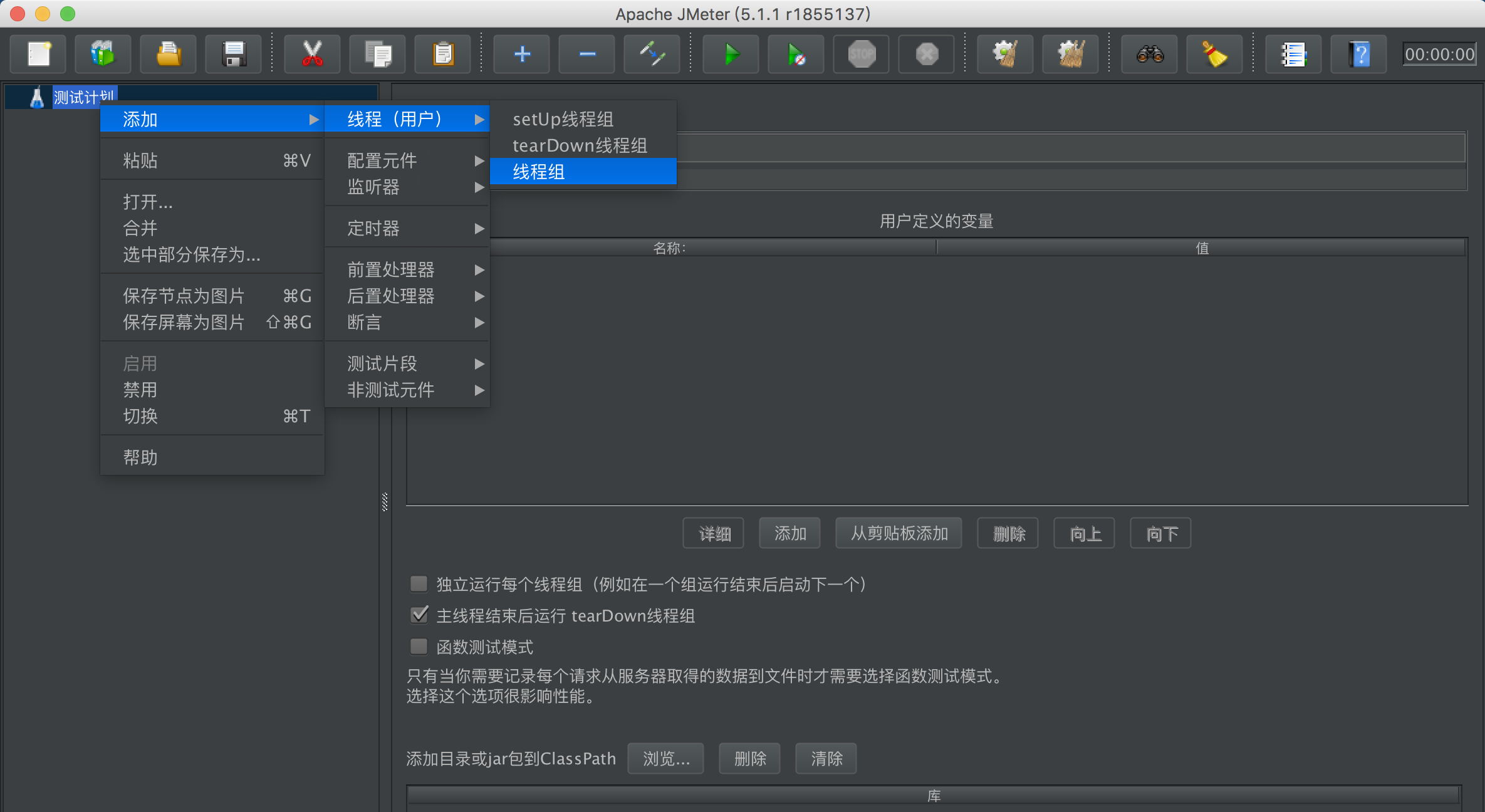Click Start No Pauses icon
This screenshot has height=812, width=1485.
(796, 55)
